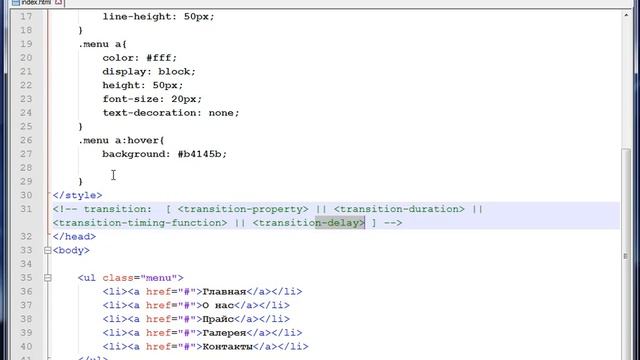Close the index.html tab with its red X

(58, 2)
